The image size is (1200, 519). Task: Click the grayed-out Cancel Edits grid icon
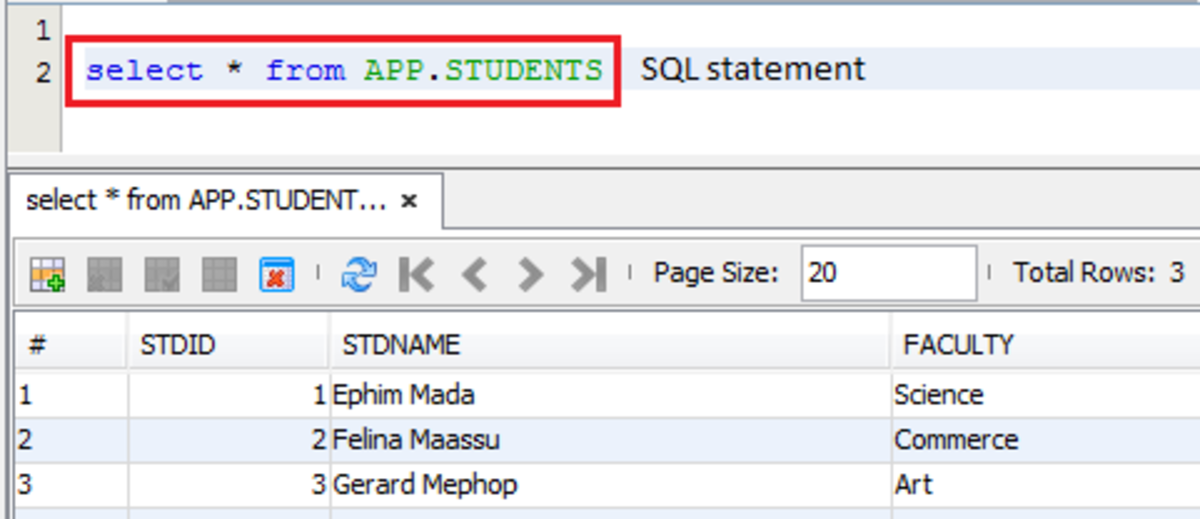coord(219,273)
